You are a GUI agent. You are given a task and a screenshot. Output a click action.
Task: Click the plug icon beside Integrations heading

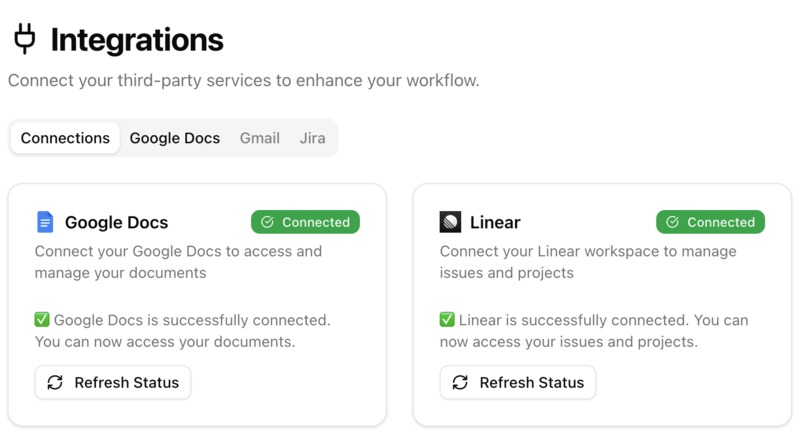pos(25,39)
